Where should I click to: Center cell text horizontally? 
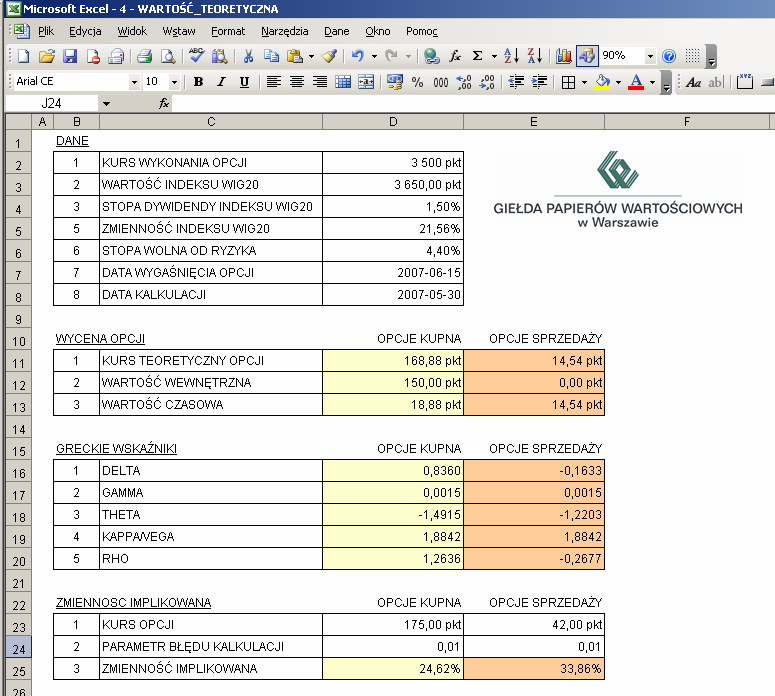297,82
